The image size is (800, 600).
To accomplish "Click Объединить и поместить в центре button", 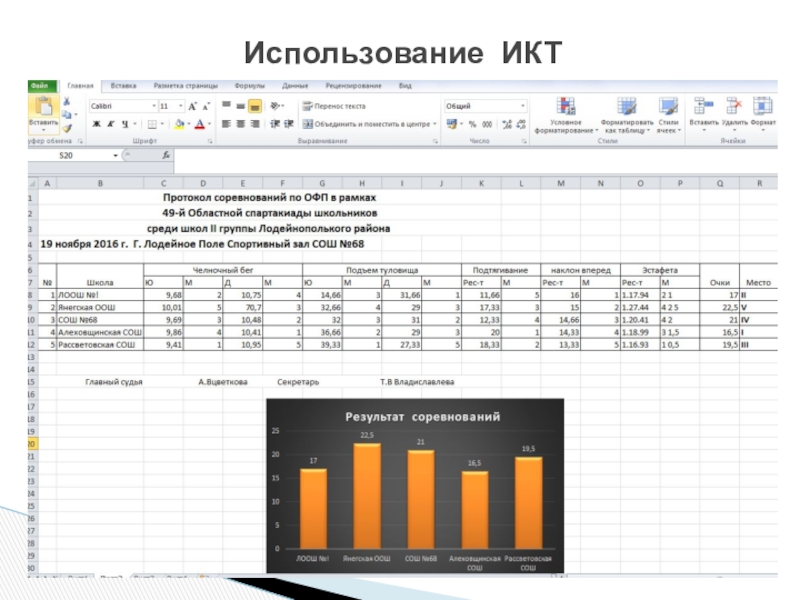I will point(367,124).
